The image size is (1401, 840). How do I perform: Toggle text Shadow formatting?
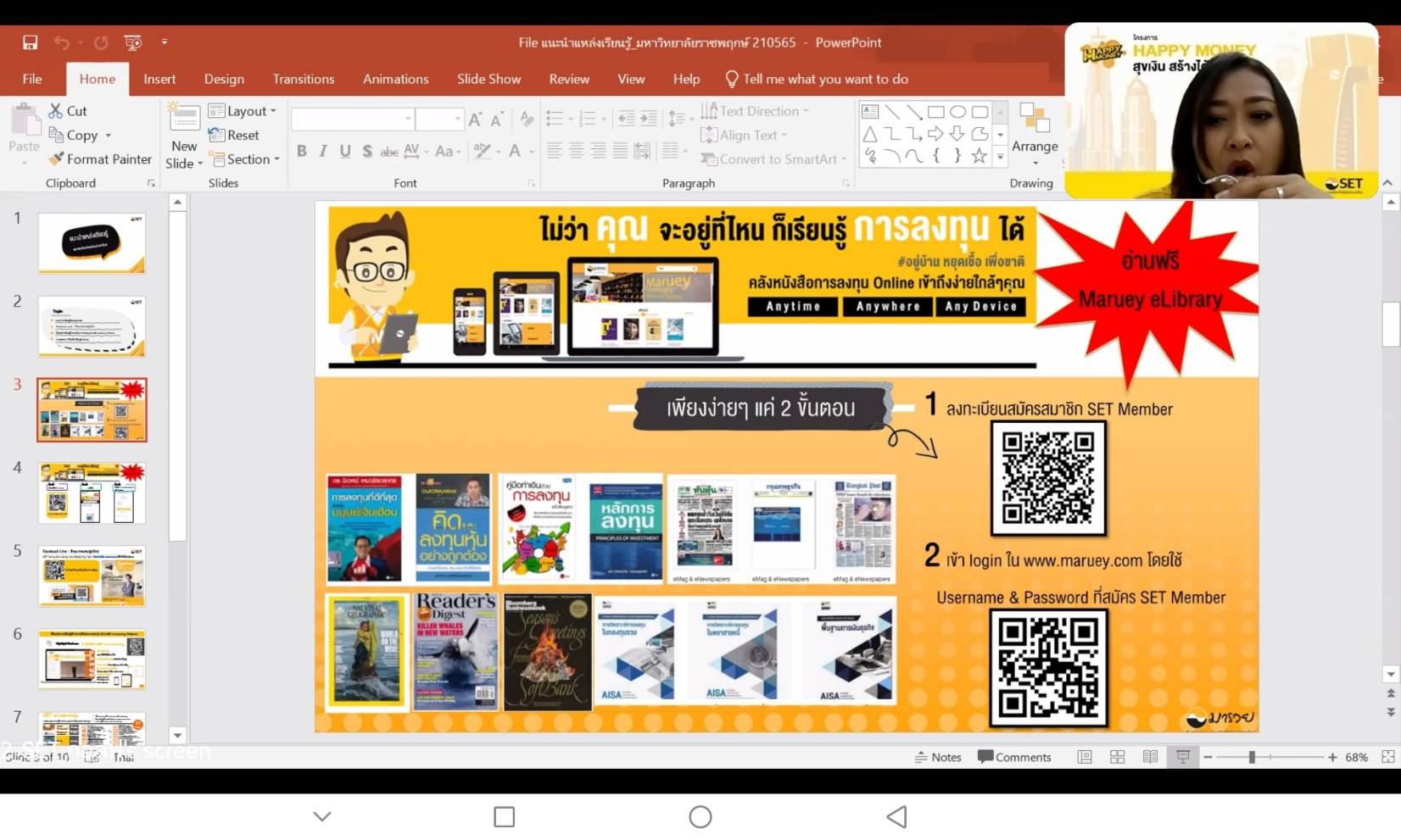(x=367, y=151)
